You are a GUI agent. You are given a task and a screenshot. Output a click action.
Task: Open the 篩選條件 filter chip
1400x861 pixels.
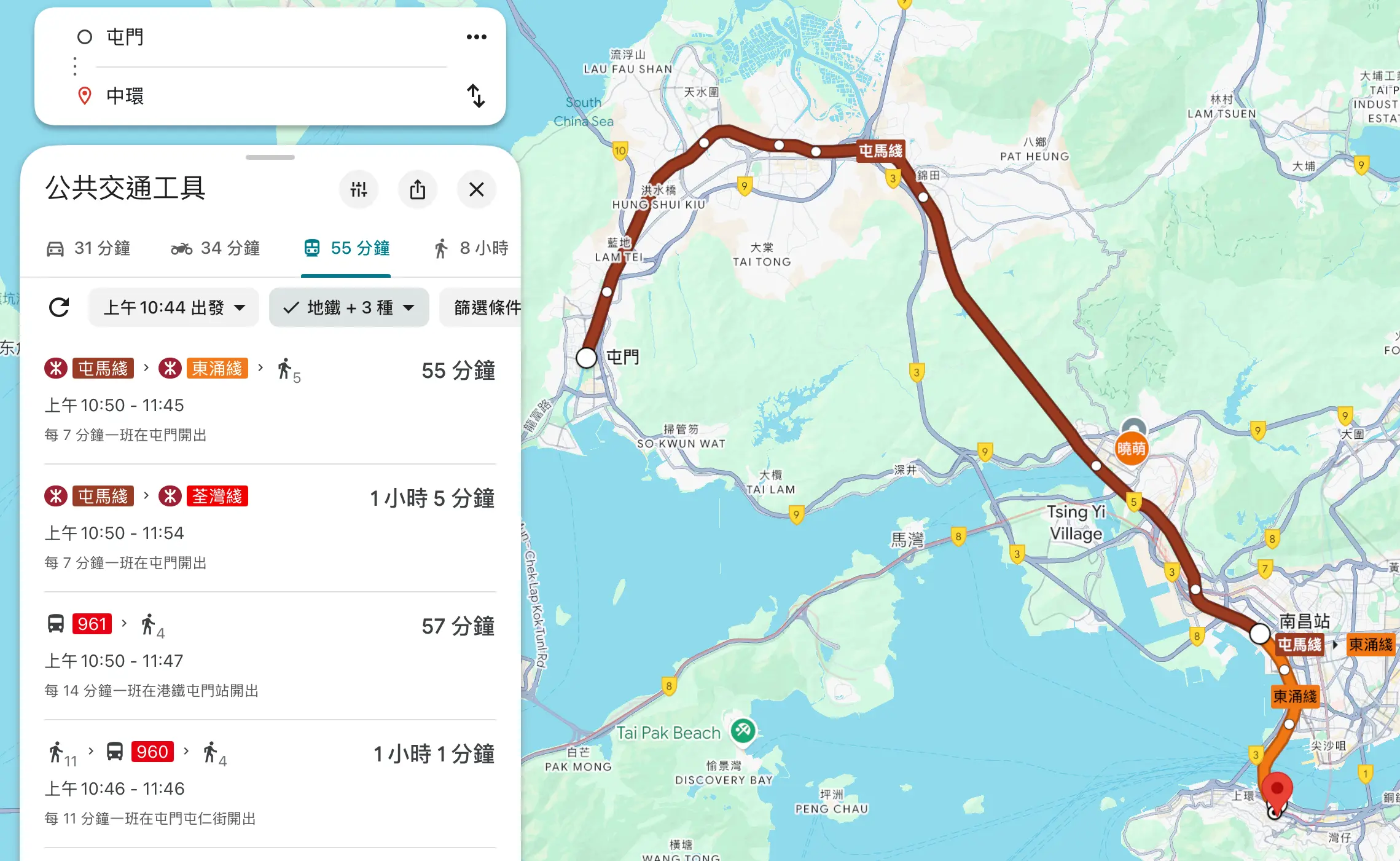[x=481, y=307]
